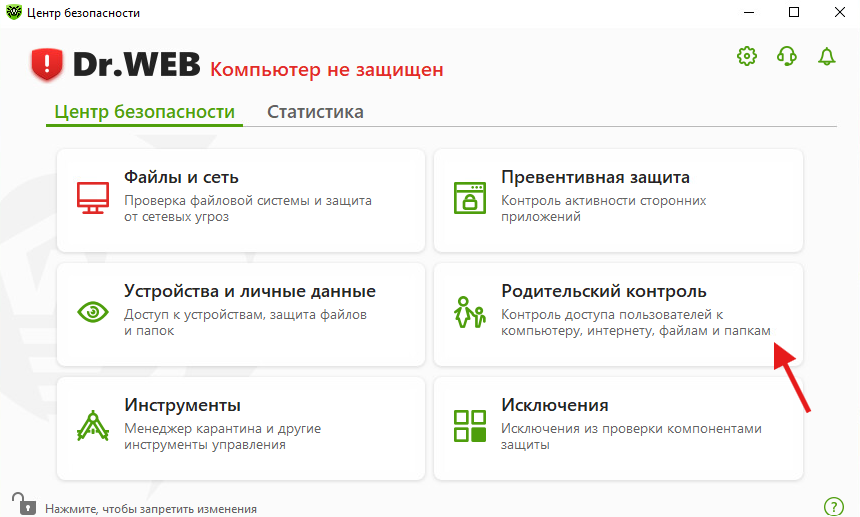Click the Dr.Web spider icon in title bar
The image size is (860, 517).
point(13,12)
